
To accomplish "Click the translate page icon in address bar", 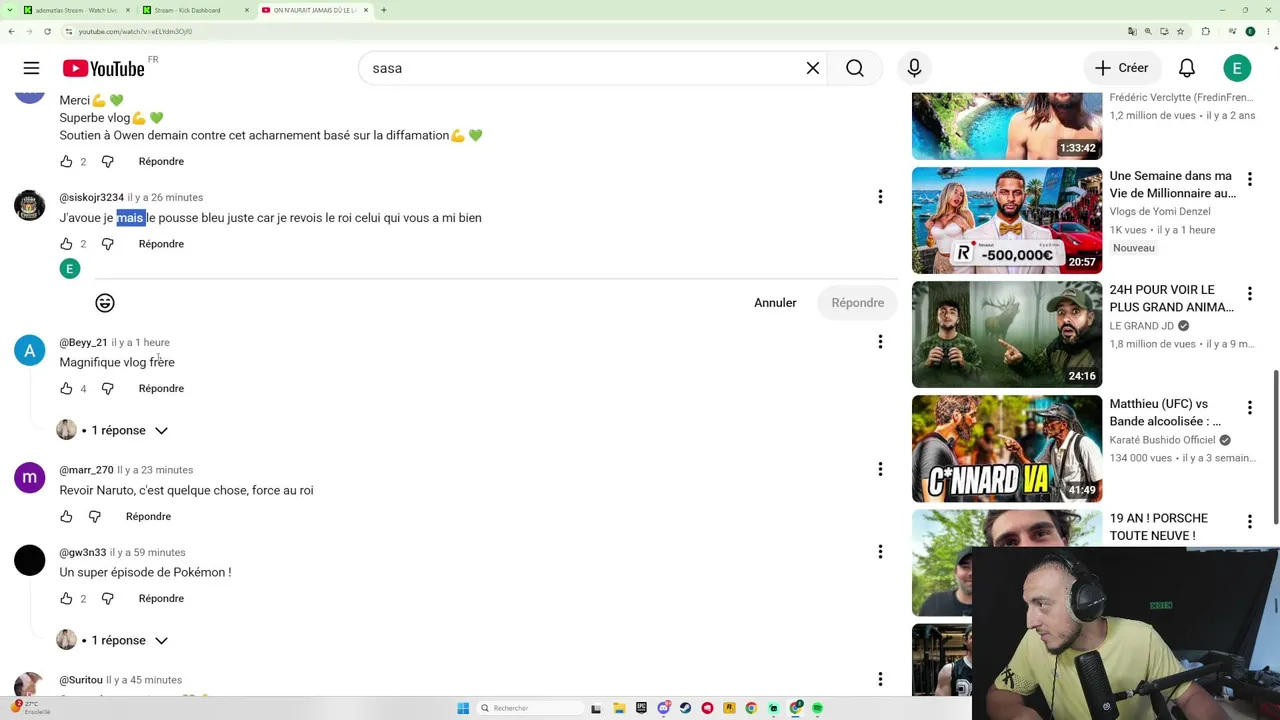I will (x=1132, y=31).
